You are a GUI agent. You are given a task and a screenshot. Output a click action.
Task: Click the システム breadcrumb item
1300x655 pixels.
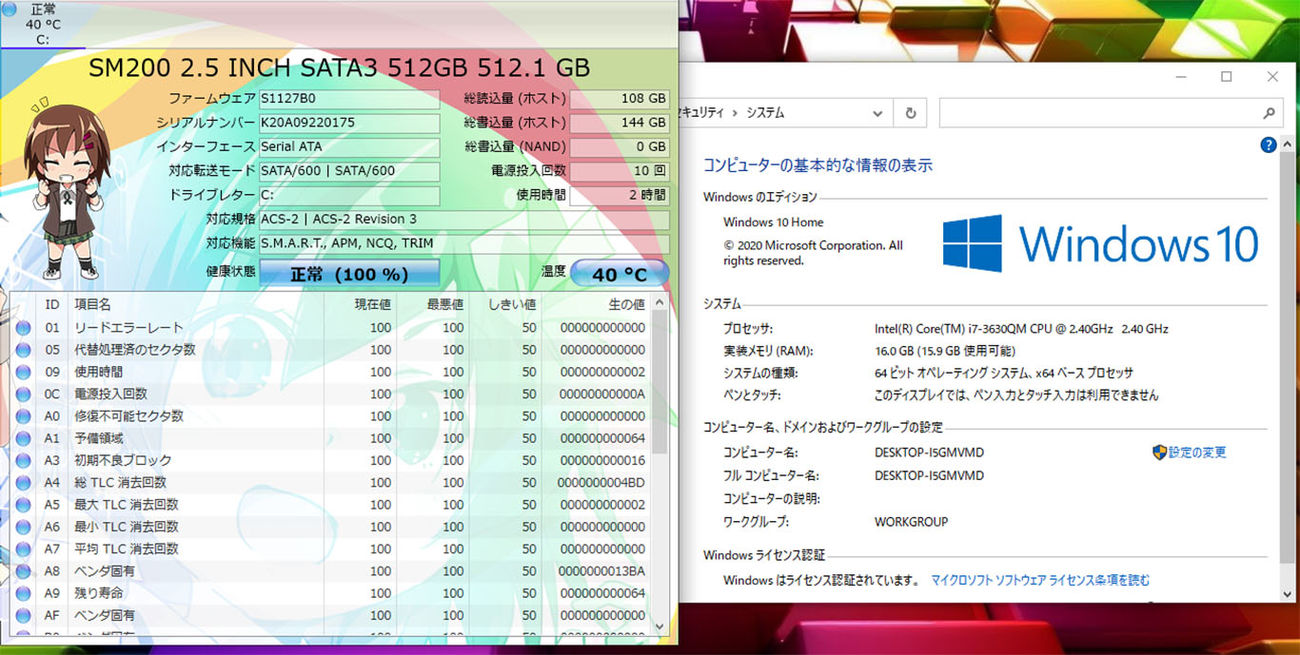coord(766,114)
